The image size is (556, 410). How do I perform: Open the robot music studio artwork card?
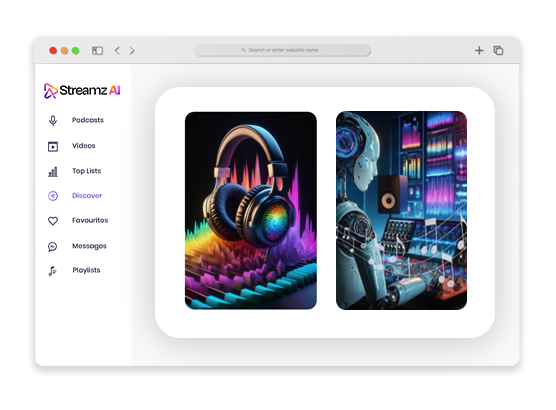pos(401,210)
